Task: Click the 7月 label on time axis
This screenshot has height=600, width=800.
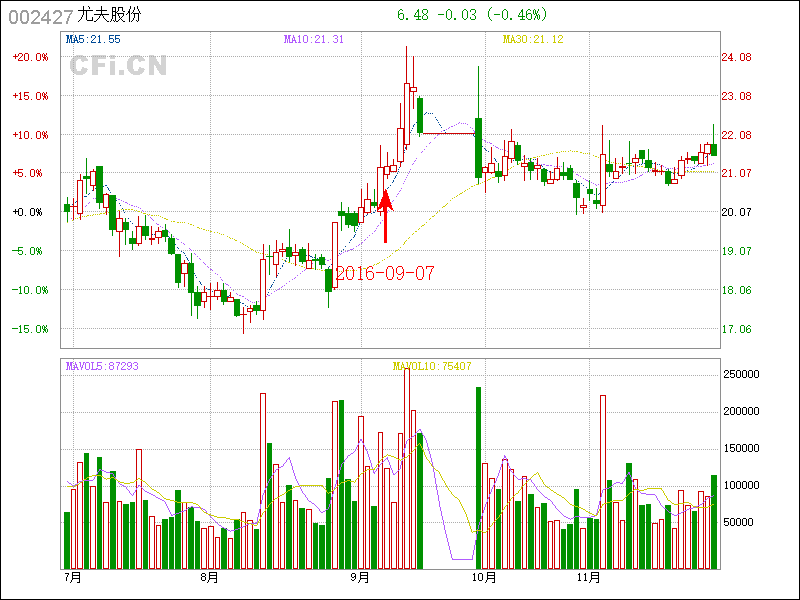Action: pos(71,577)
